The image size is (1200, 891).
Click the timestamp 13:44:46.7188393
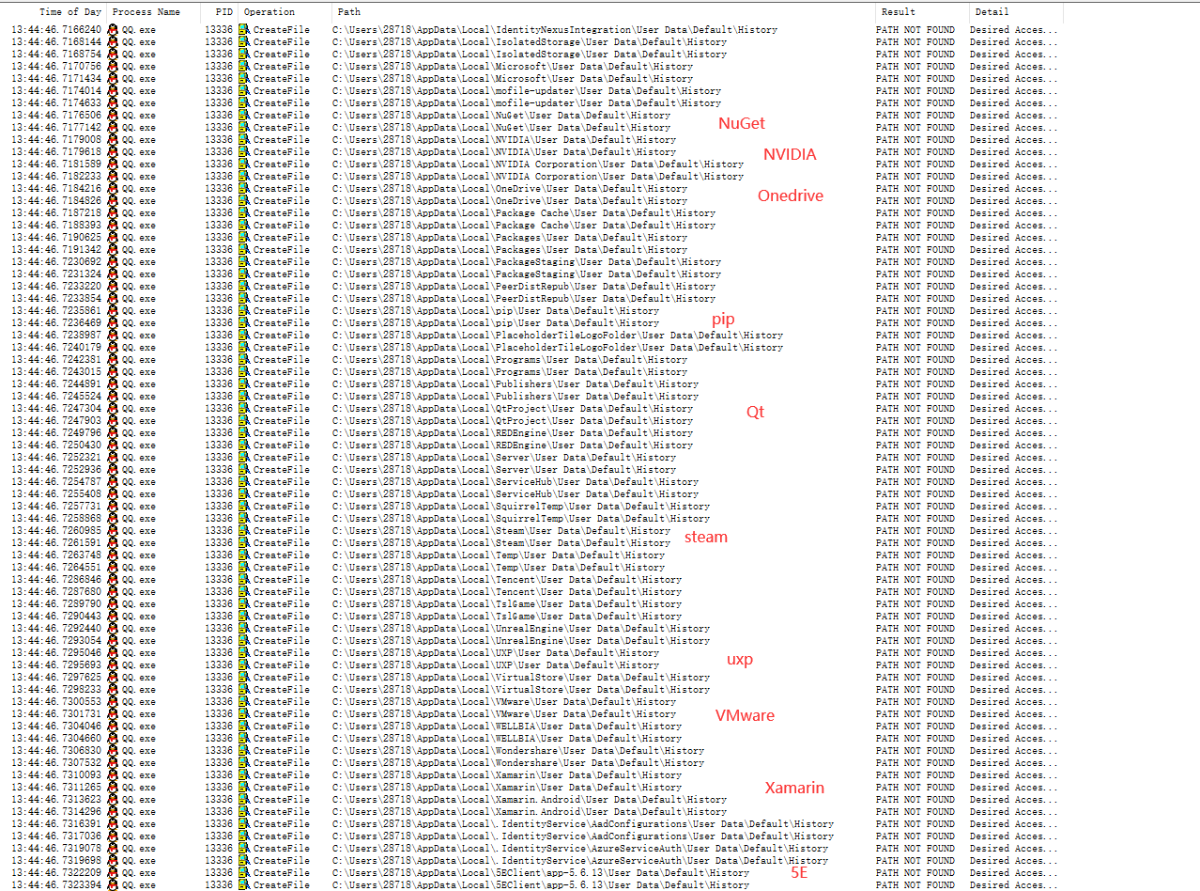pyautogui.click(x=56, y=225)
